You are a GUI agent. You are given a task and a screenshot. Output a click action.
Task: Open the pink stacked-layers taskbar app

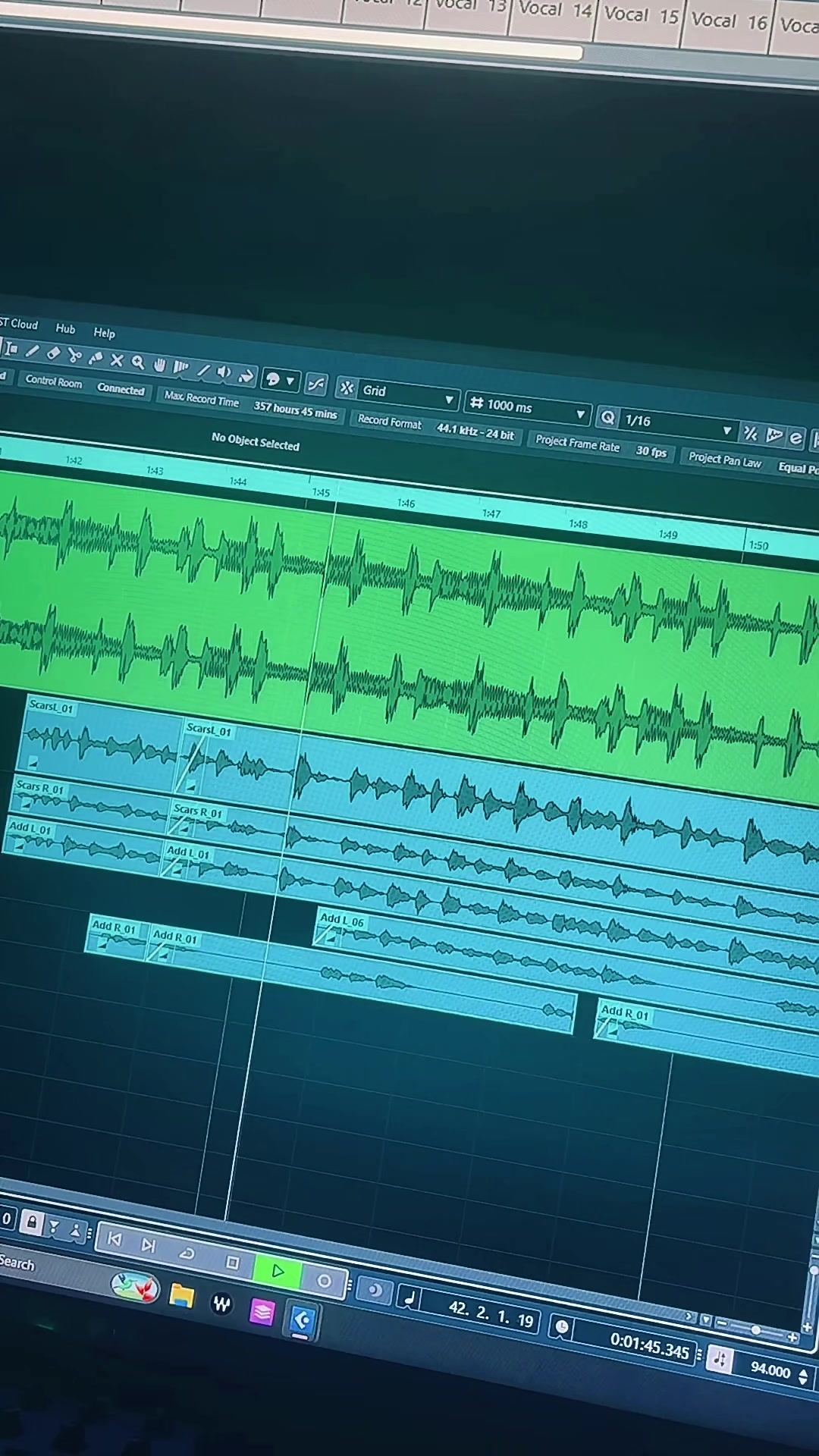[262, 1312]
